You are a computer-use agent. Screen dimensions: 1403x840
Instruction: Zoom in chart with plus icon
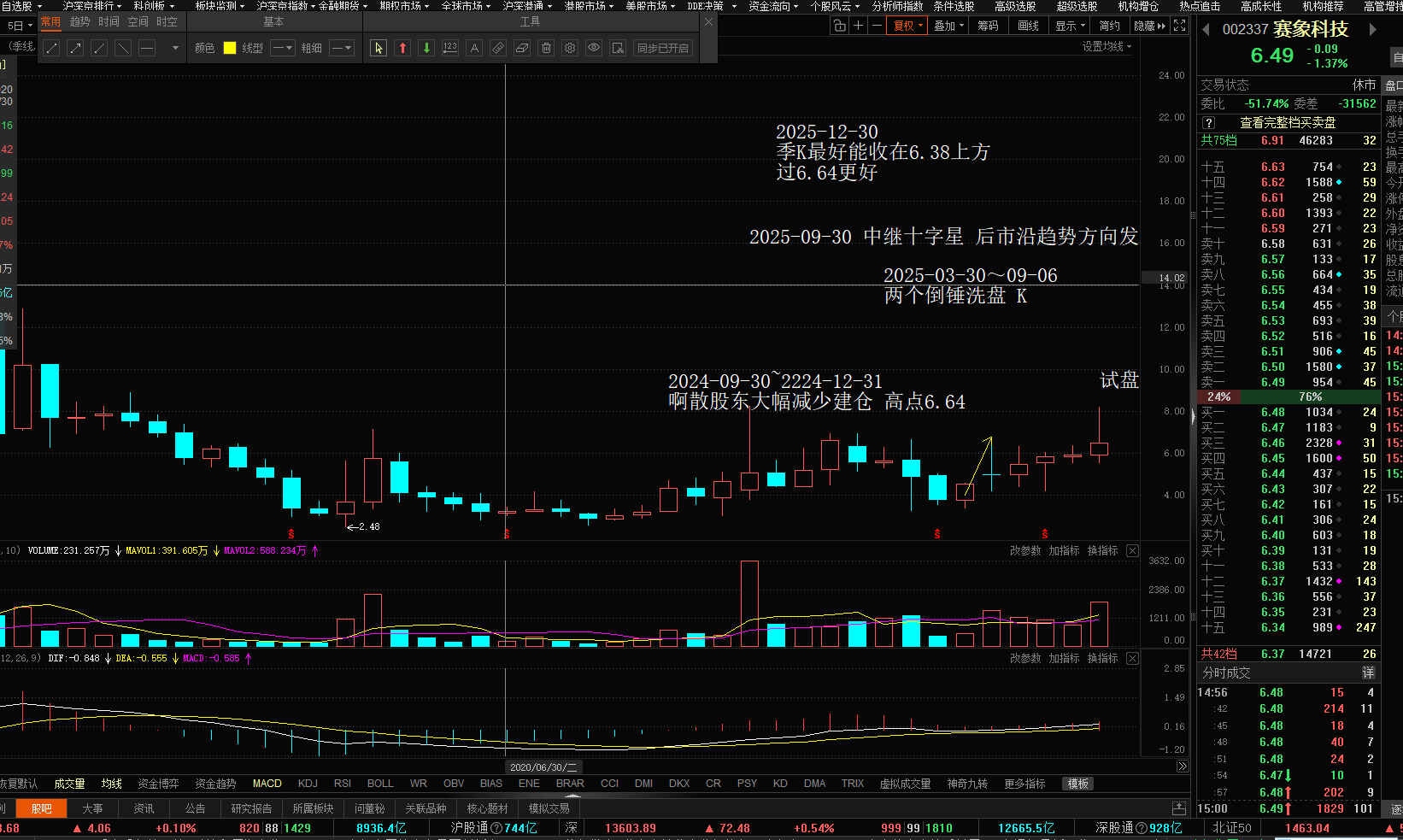859,26
